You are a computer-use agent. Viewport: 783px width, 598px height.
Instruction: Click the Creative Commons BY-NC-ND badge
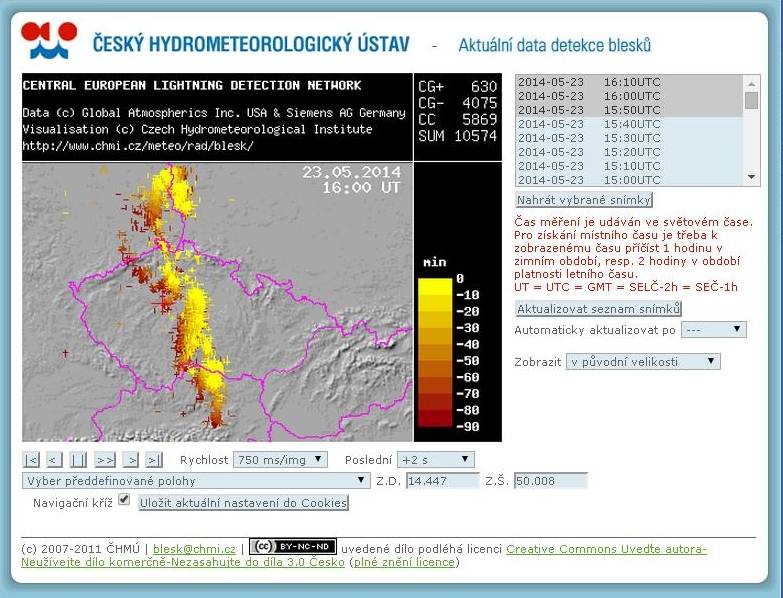point(293,547)
